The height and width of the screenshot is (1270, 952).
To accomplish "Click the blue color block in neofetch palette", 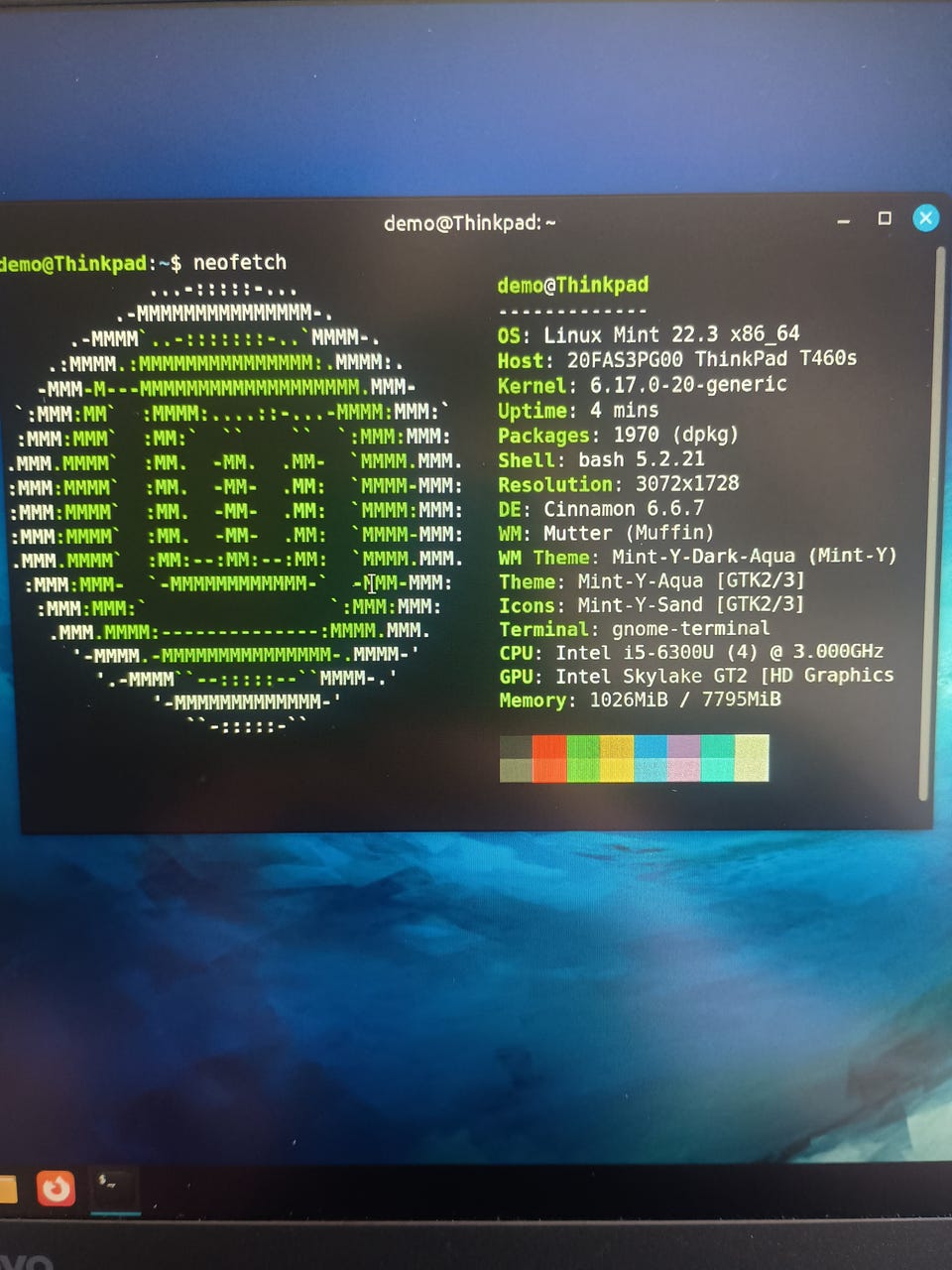I will pyautogui.click(x=651, y=758).
